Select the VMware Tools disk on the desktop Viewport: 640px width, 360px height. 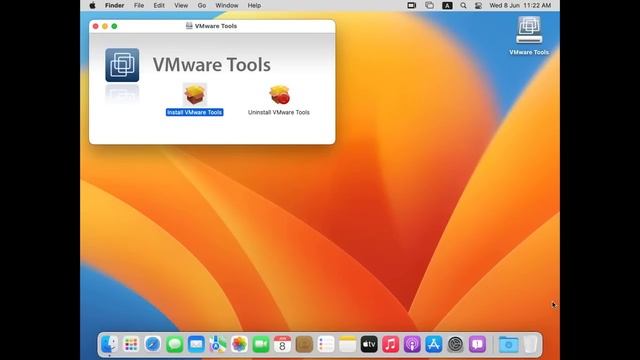pos(529,30)
